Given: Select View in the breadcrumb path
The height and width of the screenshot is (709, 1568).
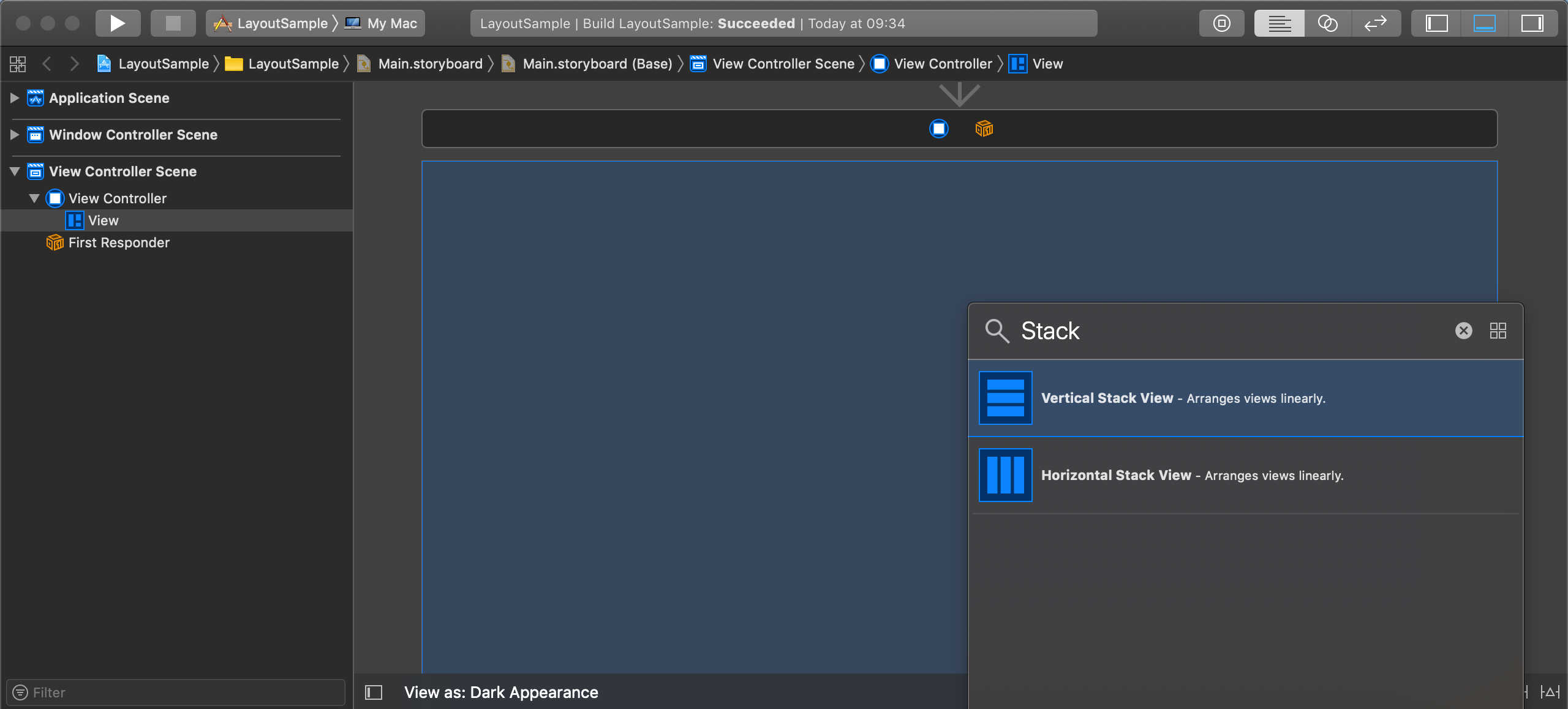Looking at the screenshot, I should 1047,63.
